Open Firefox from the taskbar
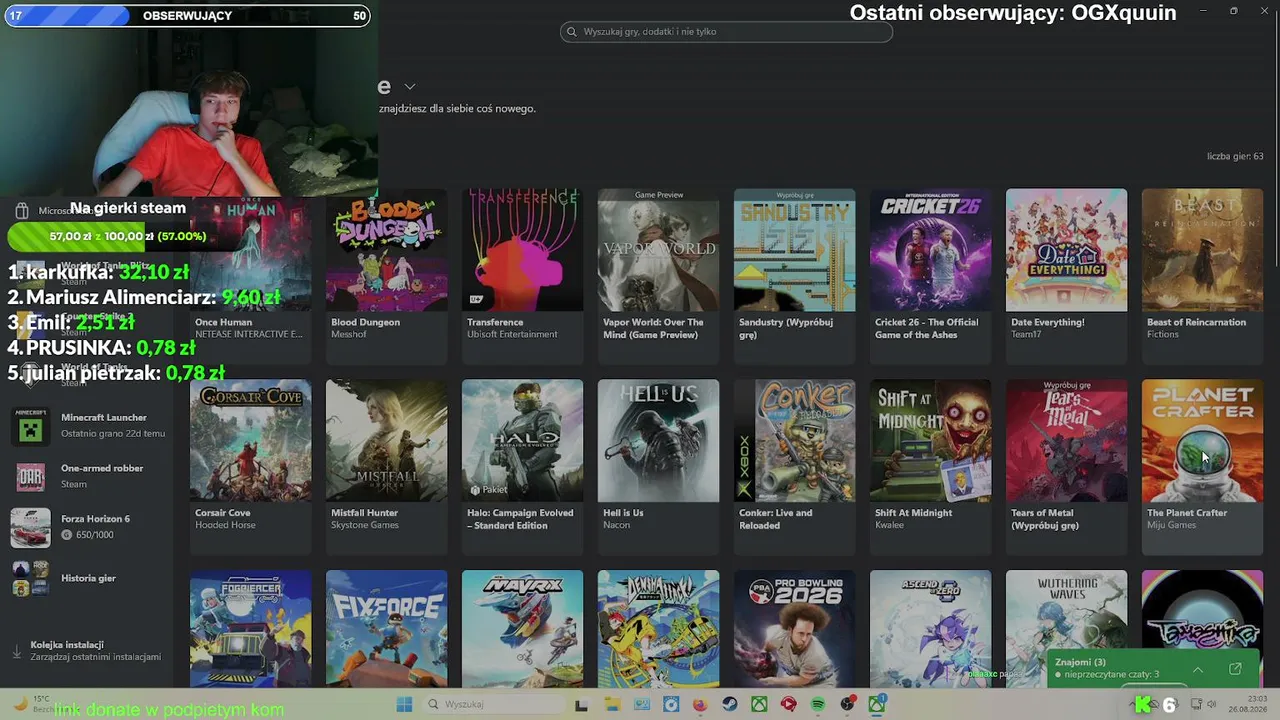Viewport: 1280px width, 720px height. (700, 705)
